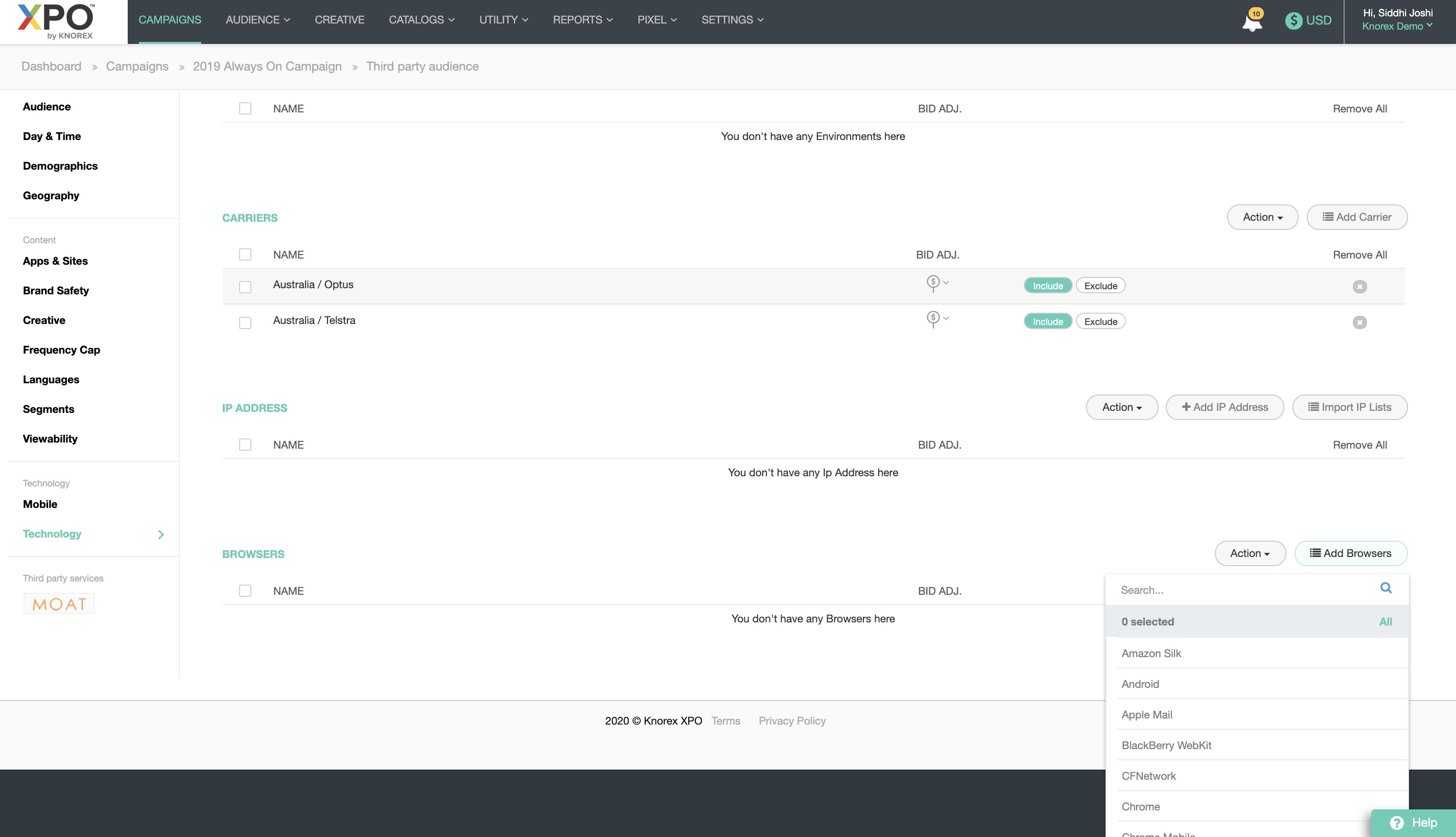This screenshot has width=1456, height=837.
Task: Click the browser search magnifier icon
Action: (x=1385, y=588)
